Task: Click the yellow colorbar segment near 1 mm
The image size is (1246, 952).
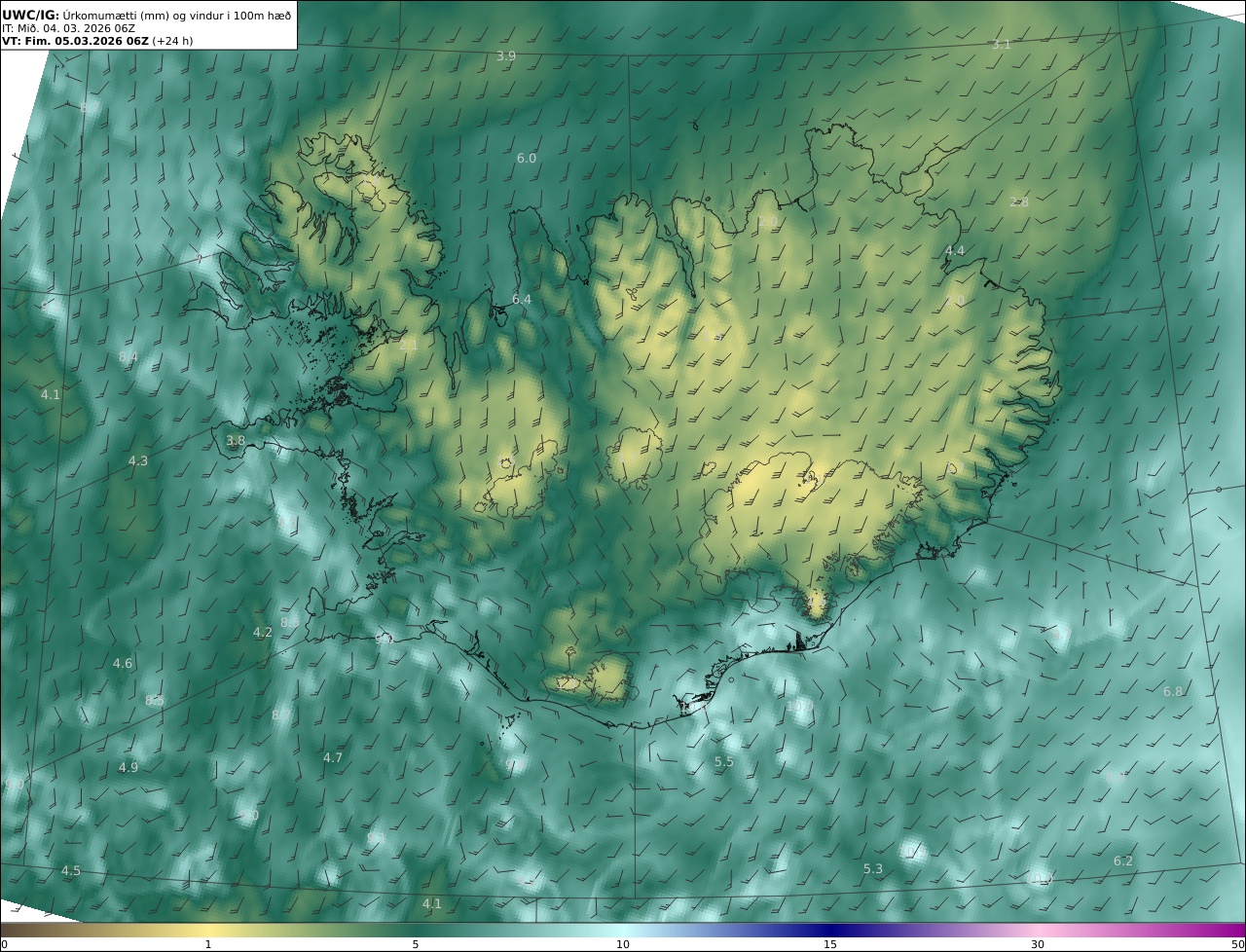Action: 208,930
